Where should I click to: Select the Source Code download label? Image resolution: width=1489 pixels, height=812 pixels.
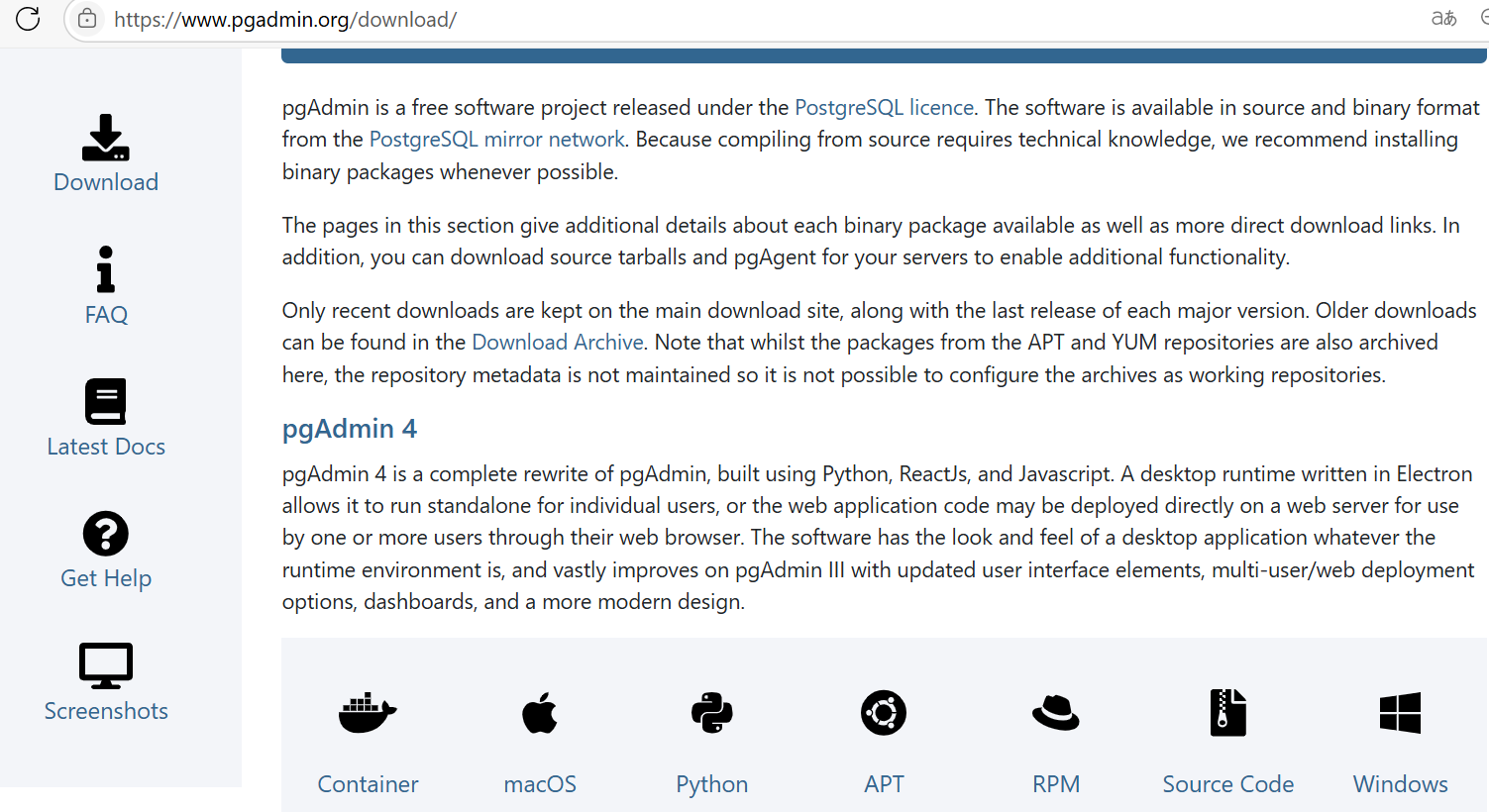click(x=1228, y=784)
